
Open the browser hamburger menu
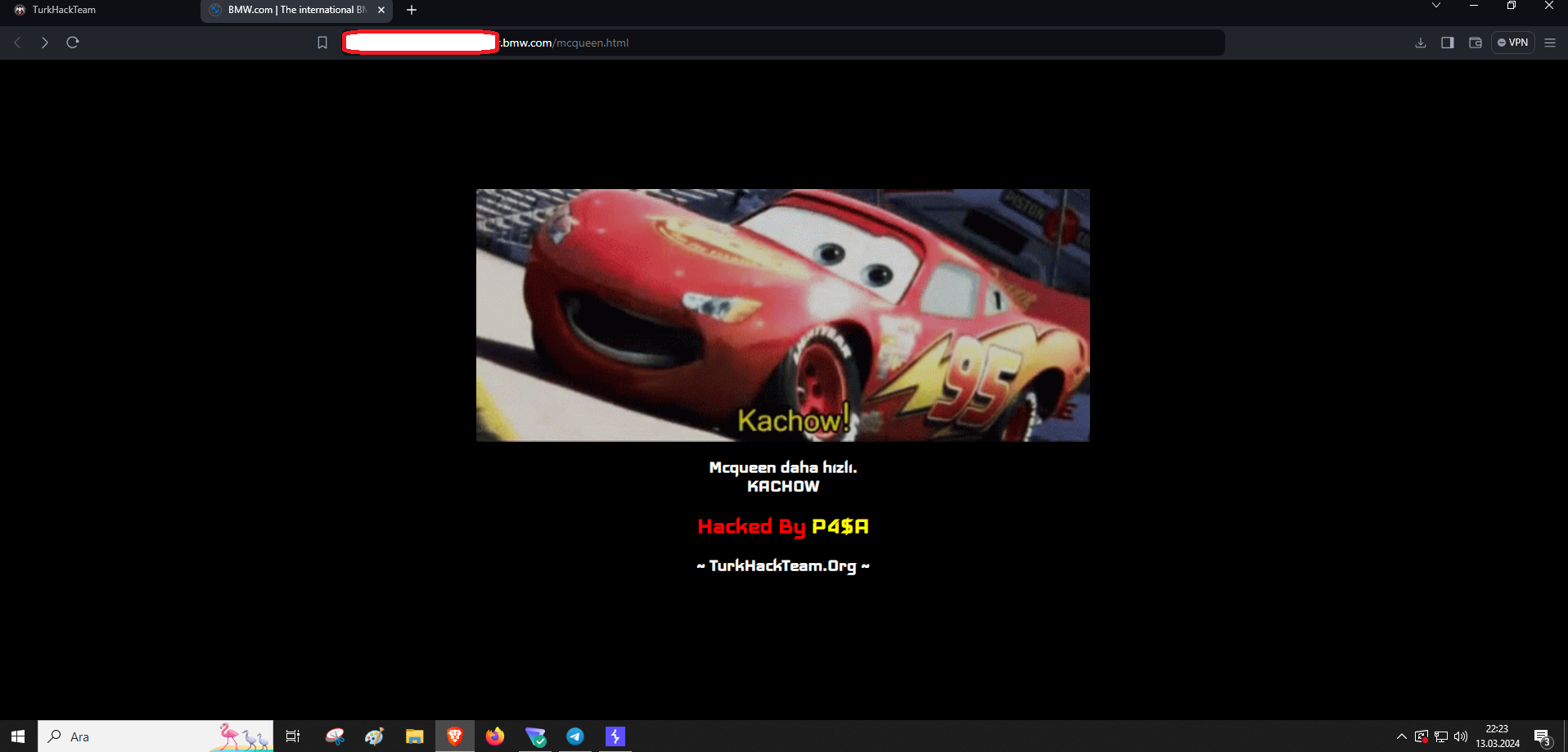tap(1550, 43)
